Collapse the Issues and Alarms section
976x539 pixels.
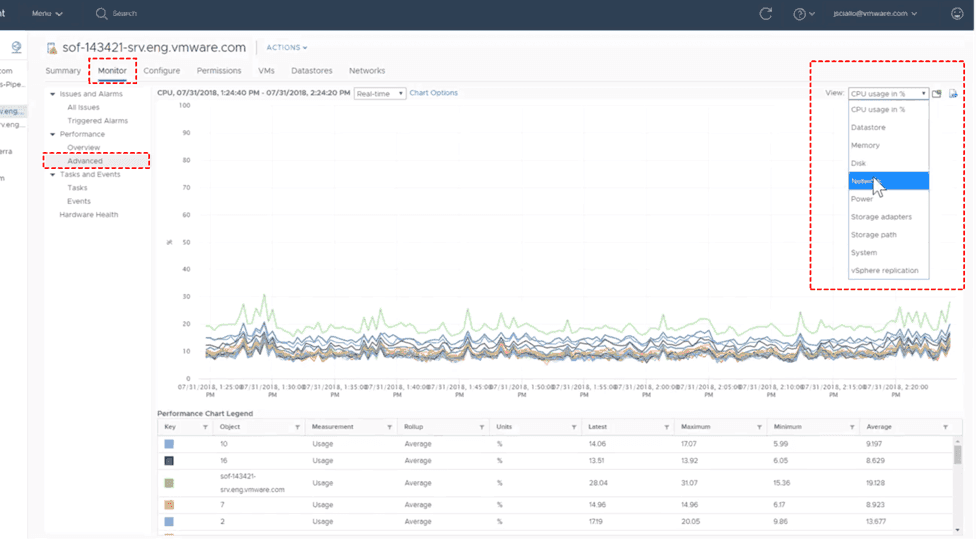click(52, 94)
